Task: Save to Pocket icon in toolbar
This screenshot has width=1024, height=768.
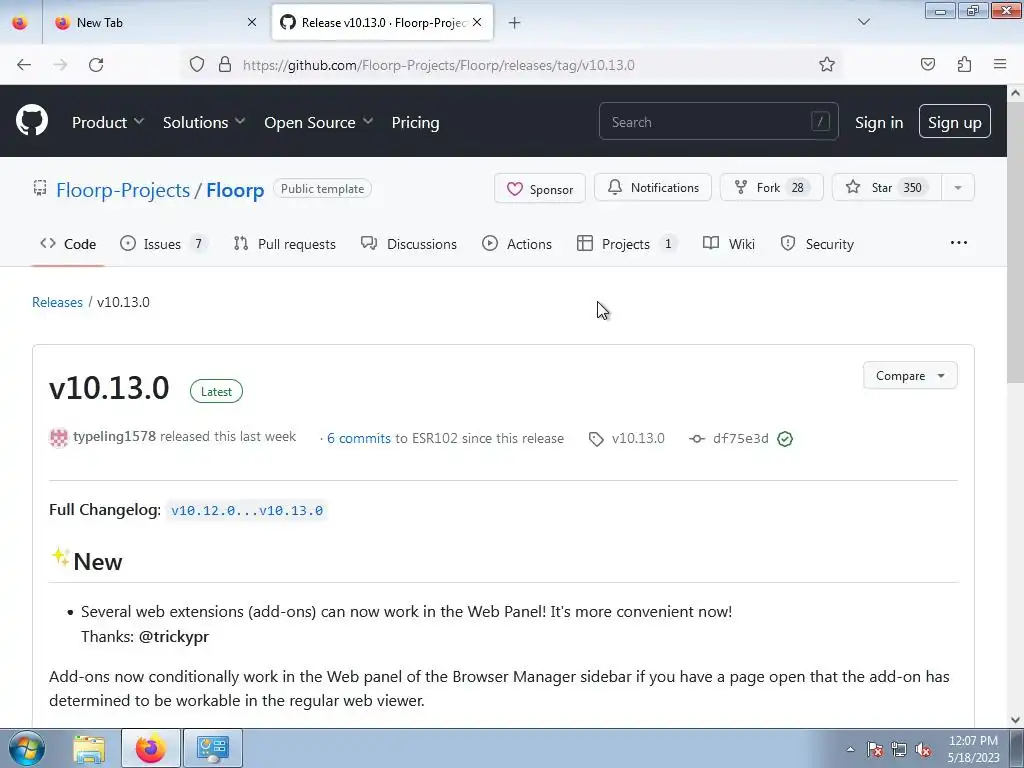Action: 927,65
